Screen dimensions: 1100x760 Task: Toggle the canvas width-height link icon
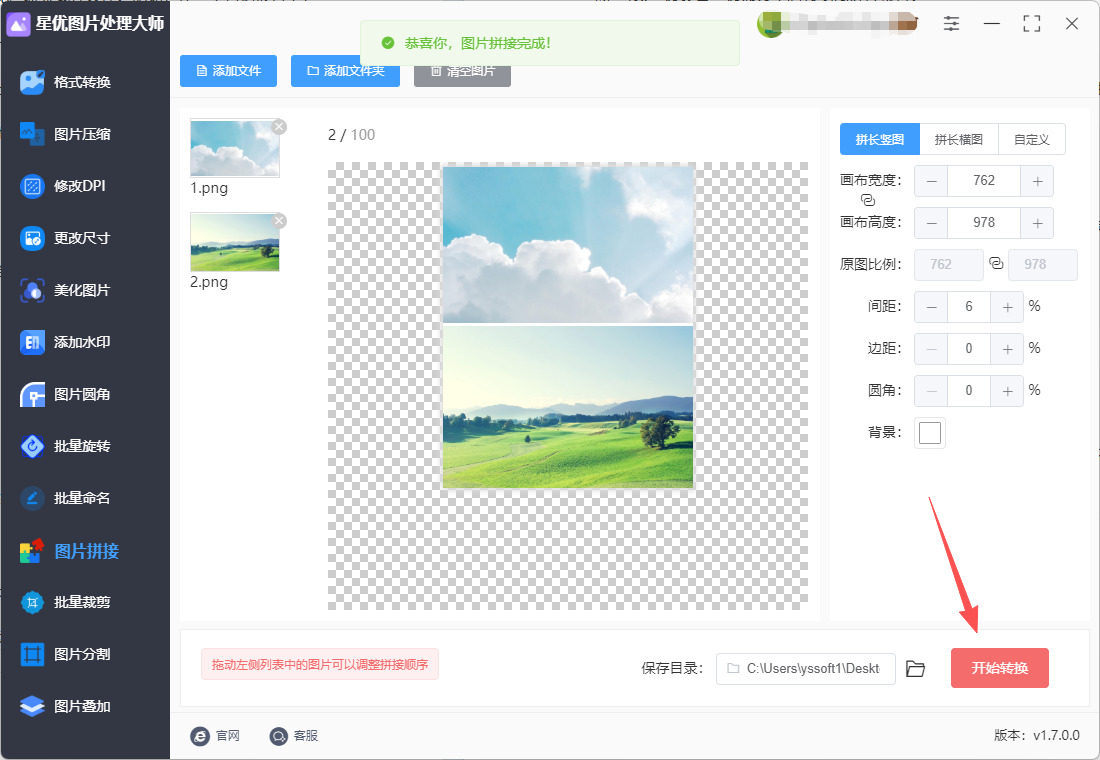(x=868, y=200)
